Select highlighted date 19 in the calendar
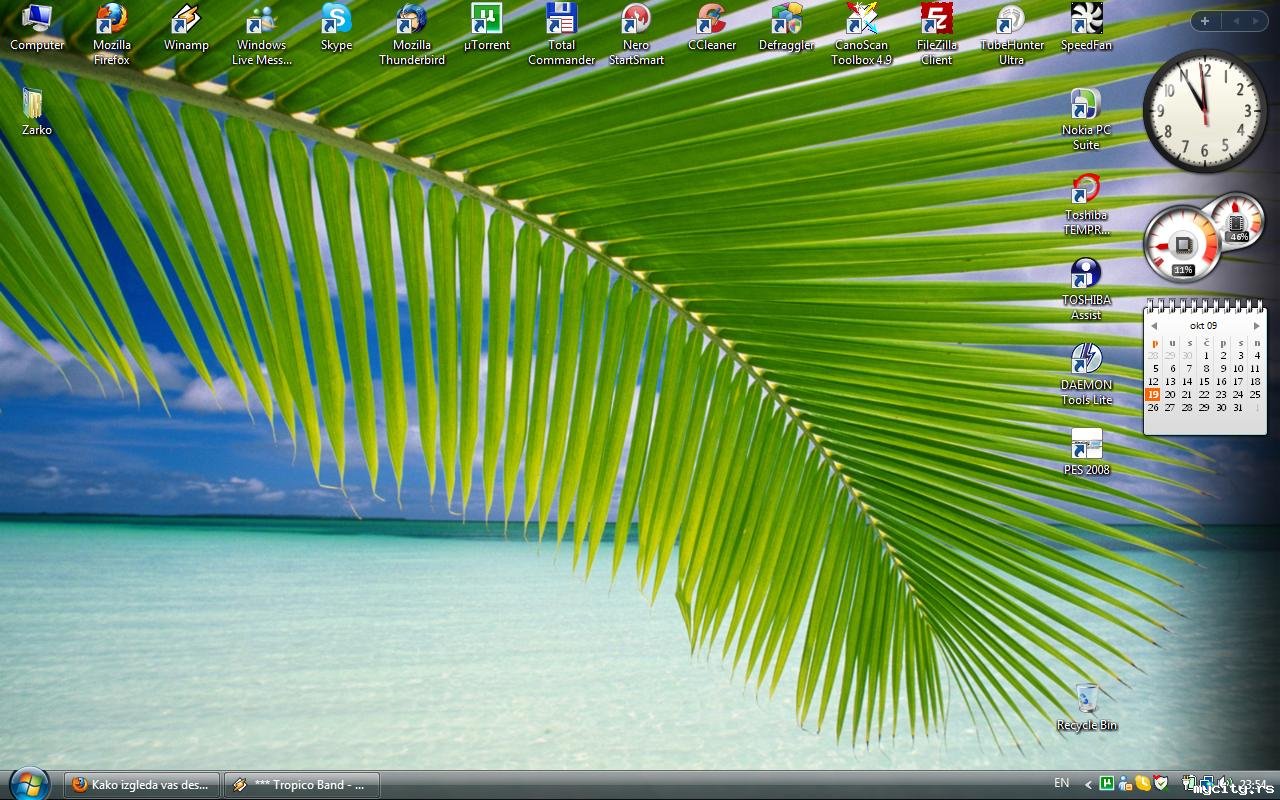Screen dimensions: 1280x800 [1153, 394]
